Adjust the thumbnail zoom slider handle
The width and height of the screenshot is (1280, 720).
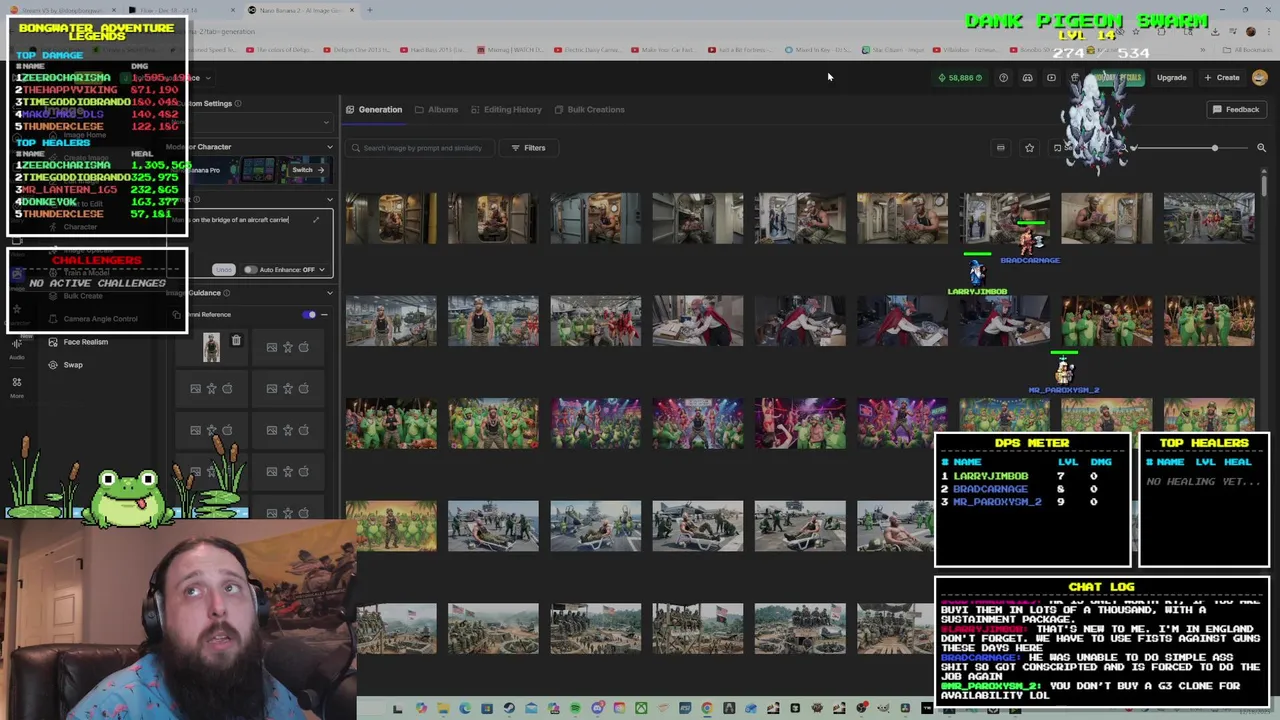point(1214,148)
